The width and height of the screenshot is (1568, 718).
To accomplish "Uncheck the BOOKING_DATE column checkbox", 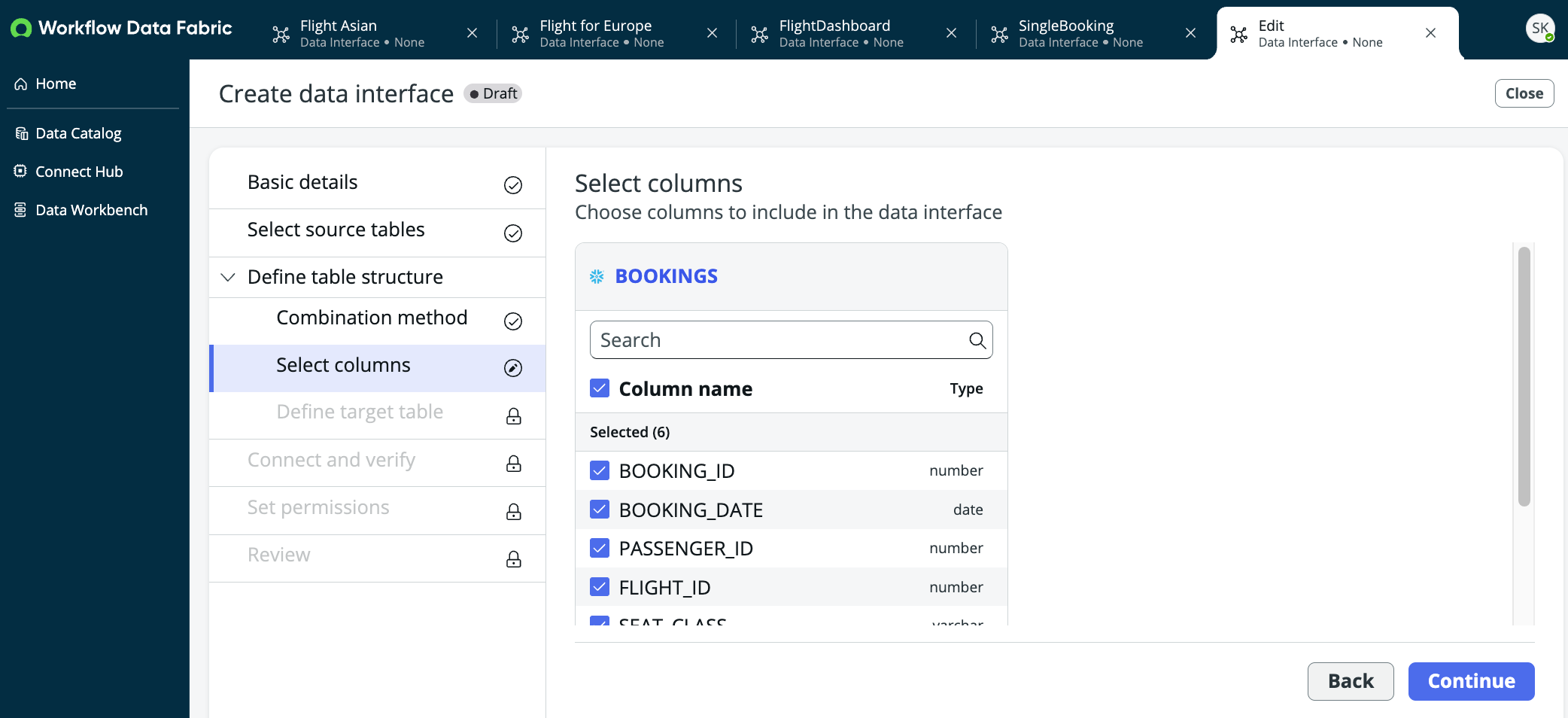I will (600, 510).
